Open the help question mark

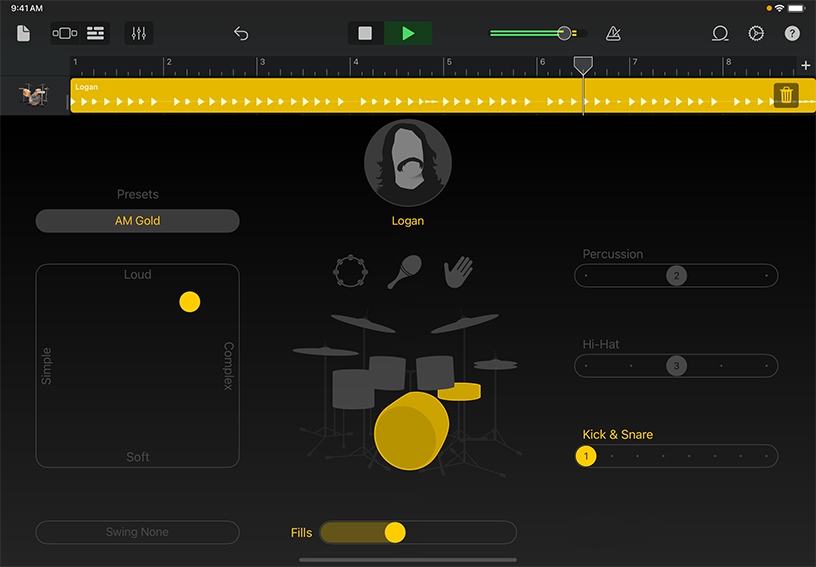tap(792, 33)
